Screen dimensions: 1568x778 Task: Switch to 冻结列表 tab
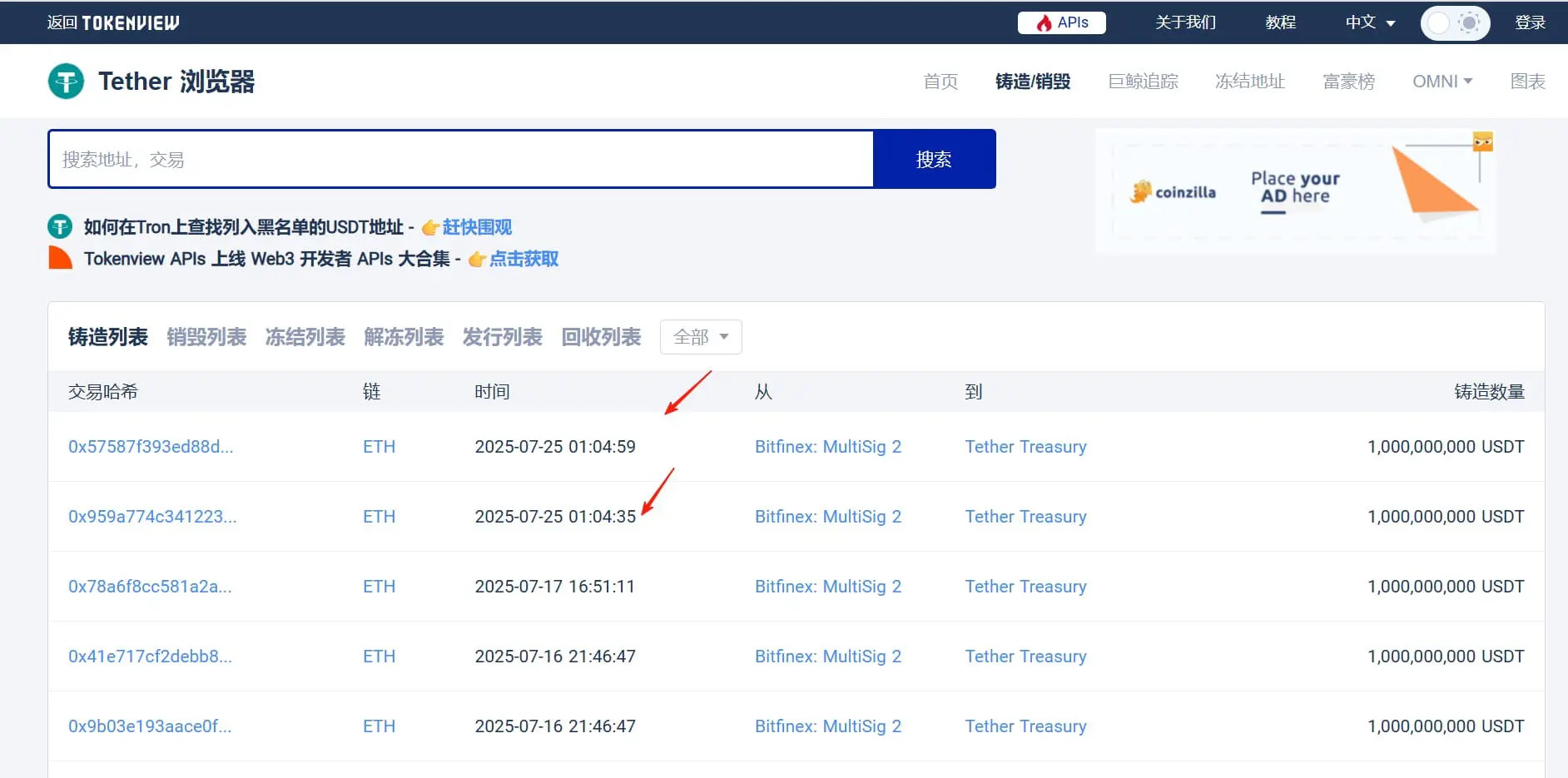click(305, 337)
